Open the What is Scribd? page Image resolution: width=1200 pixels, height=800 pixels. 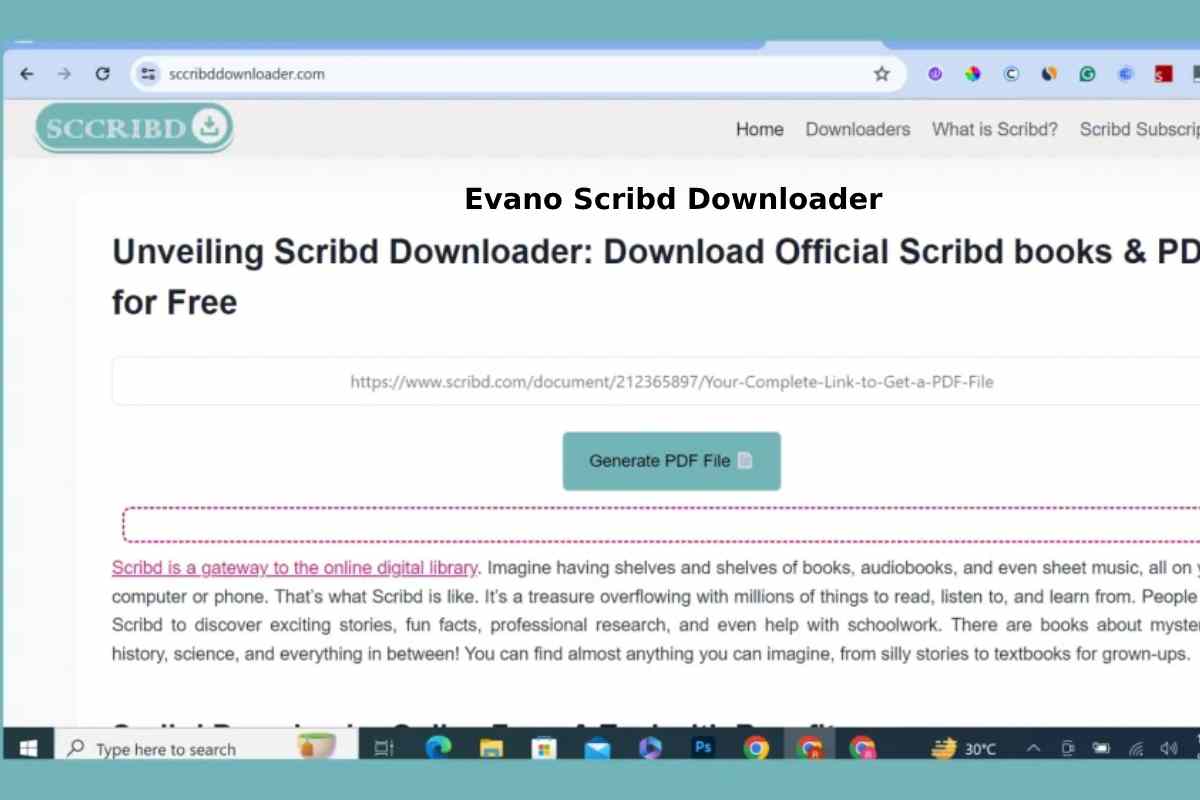995,129
